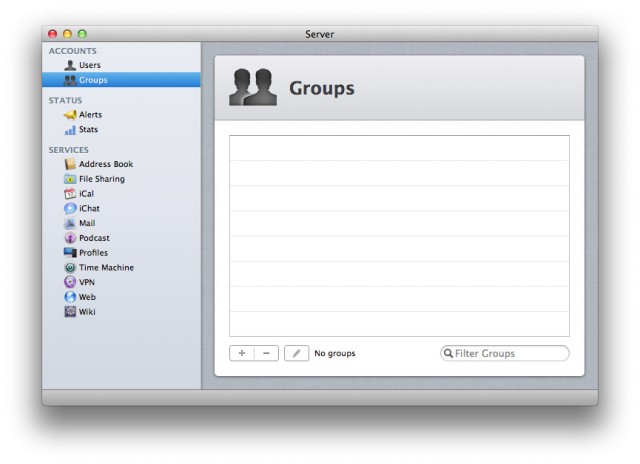Screen dimensions: 640x464
Task: Click the ACCOUNTS section header
Action: pos(73,51)
